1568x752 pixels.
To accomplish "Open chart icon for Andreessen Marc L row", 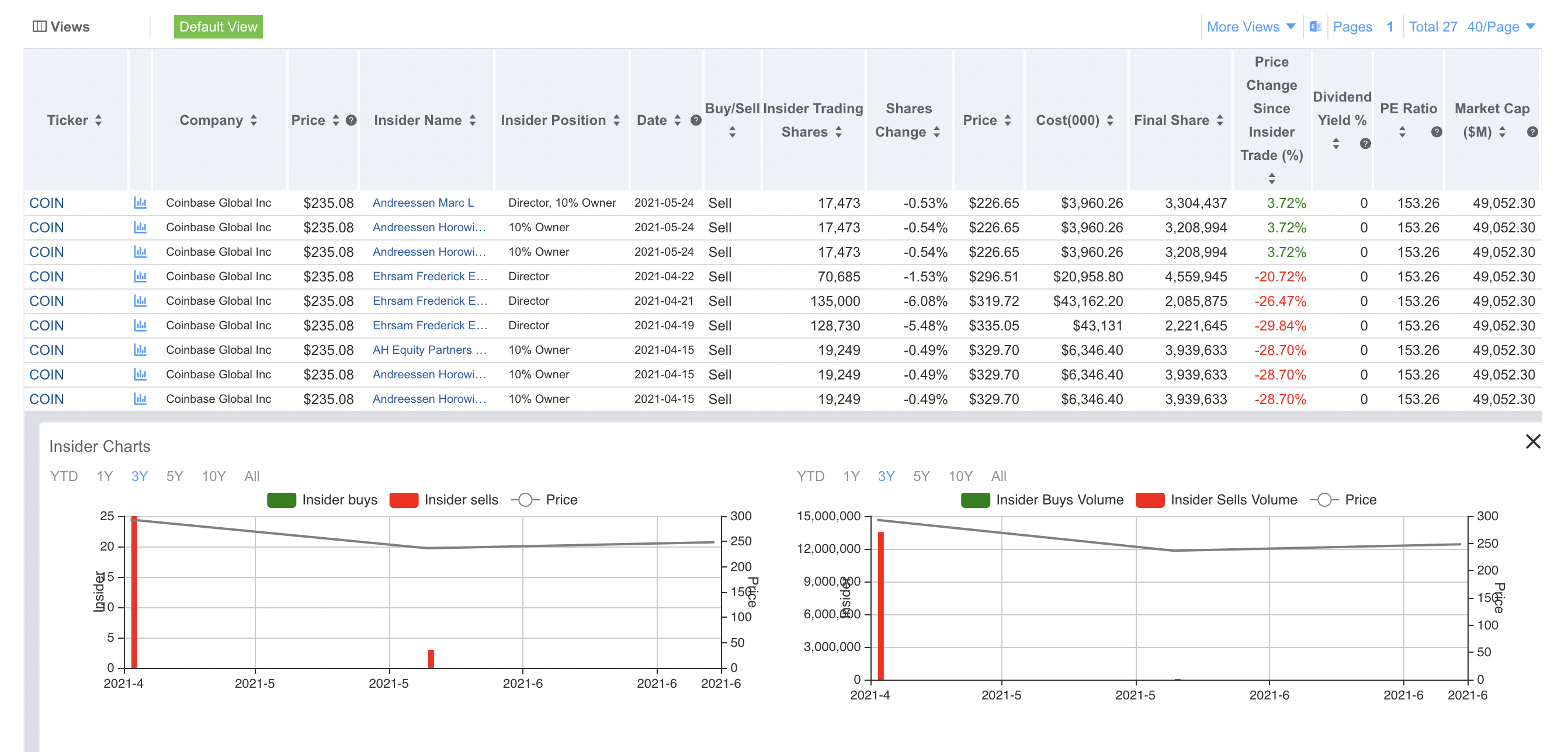I will pos(140,203).
